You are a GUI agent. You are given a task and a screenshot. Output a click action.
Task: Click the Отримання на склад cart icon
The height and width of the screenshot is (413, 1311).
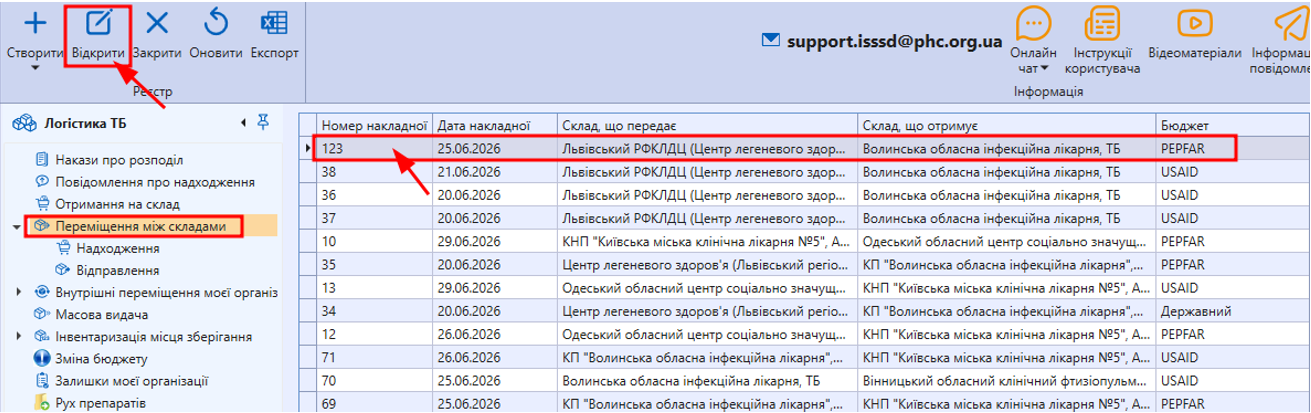click(42, 204)
